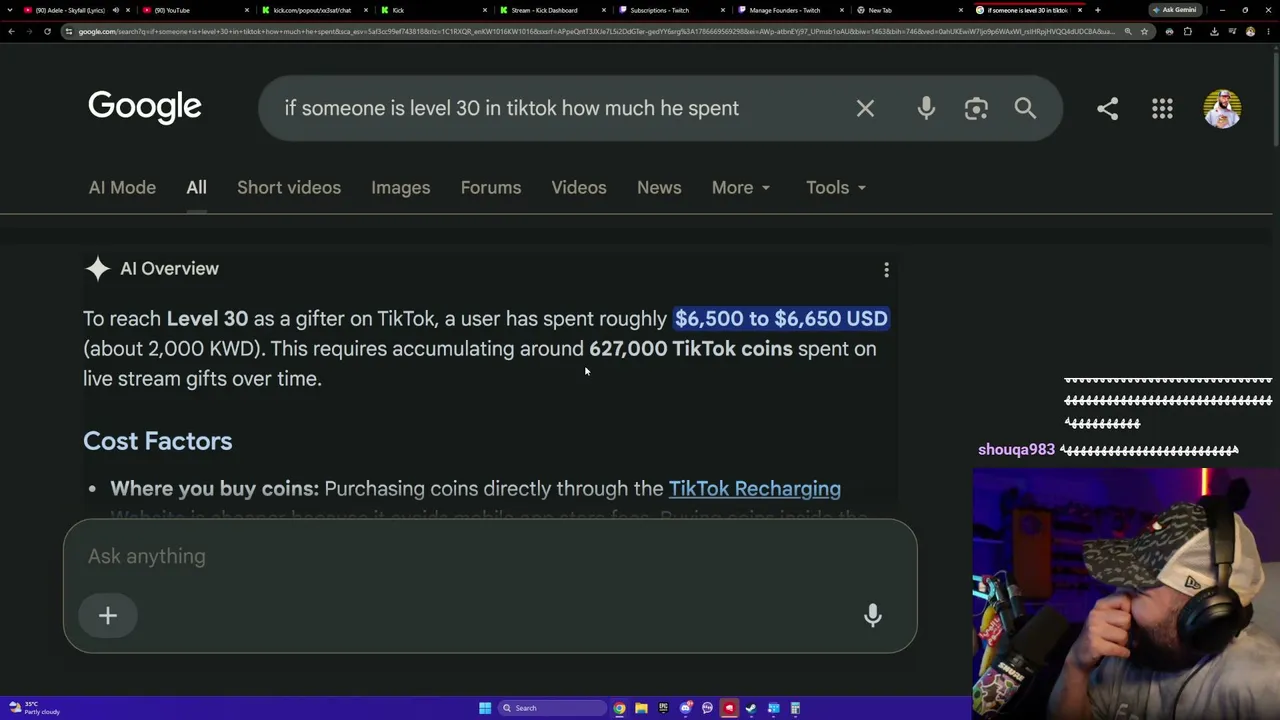Expand the More search filters dropdown
The height and width of the screenshot is (720, 1280).
point(741,188)
